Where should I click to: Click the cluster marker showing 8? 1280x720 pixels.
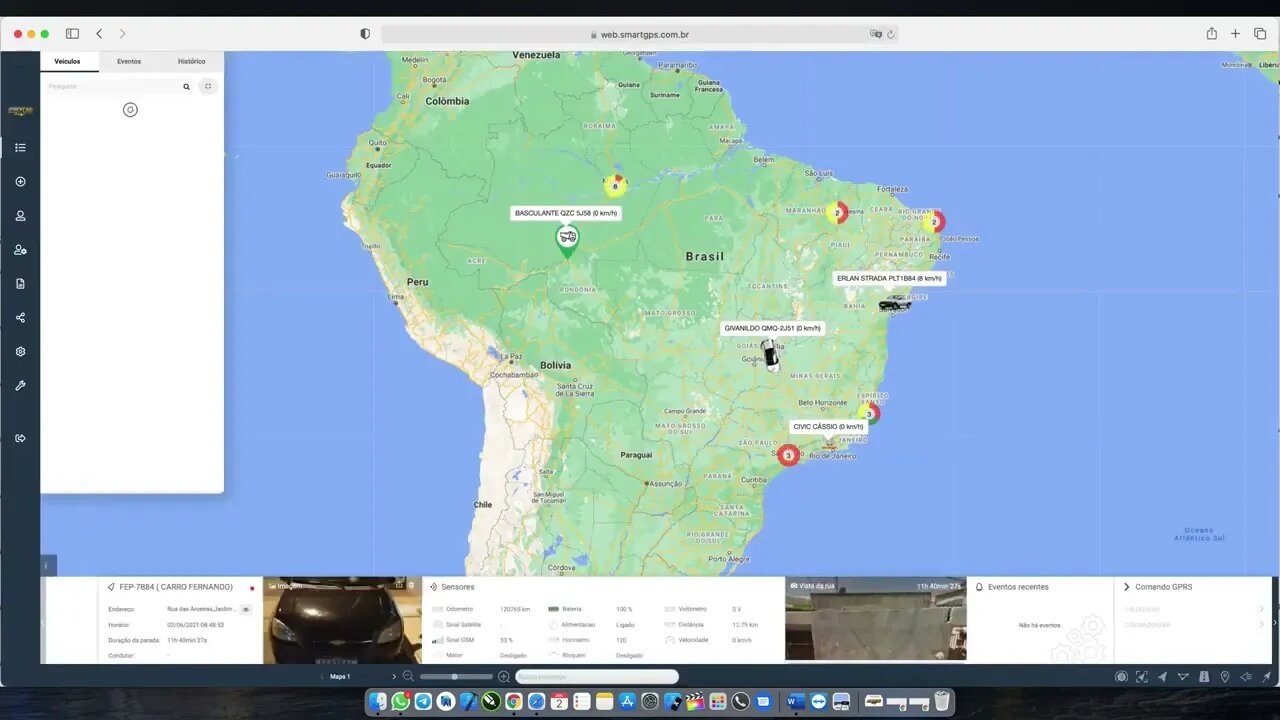tap(615, 185)
